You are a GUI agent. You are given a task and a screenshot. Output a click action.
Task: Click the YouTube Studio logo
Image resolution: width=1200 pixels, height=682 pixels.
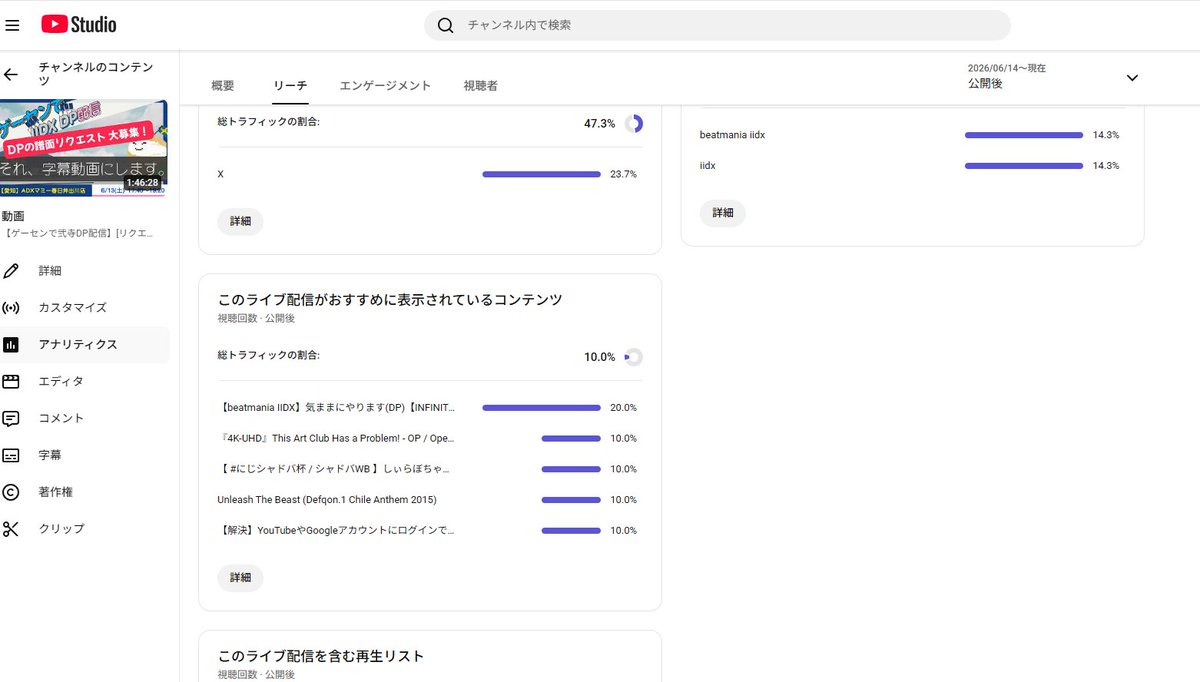click(79, 24)
